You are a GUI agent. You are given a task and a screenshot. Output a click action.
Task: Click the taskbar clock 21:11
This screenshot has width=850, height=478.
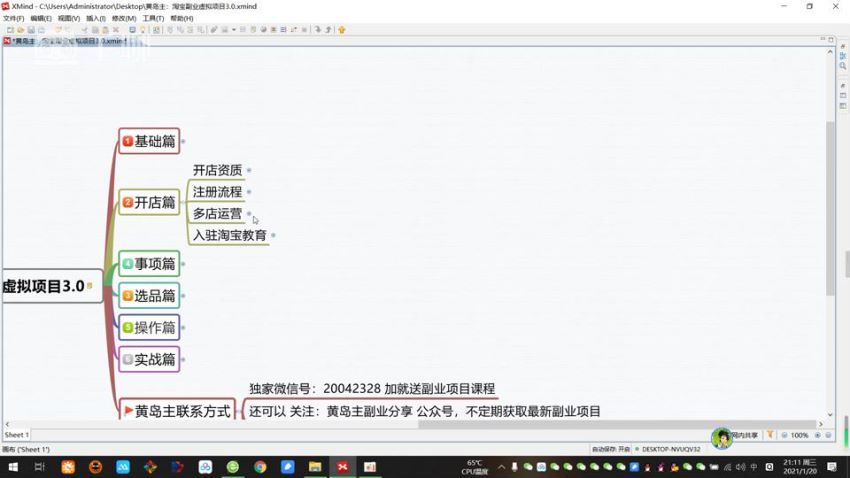point(800,467)
